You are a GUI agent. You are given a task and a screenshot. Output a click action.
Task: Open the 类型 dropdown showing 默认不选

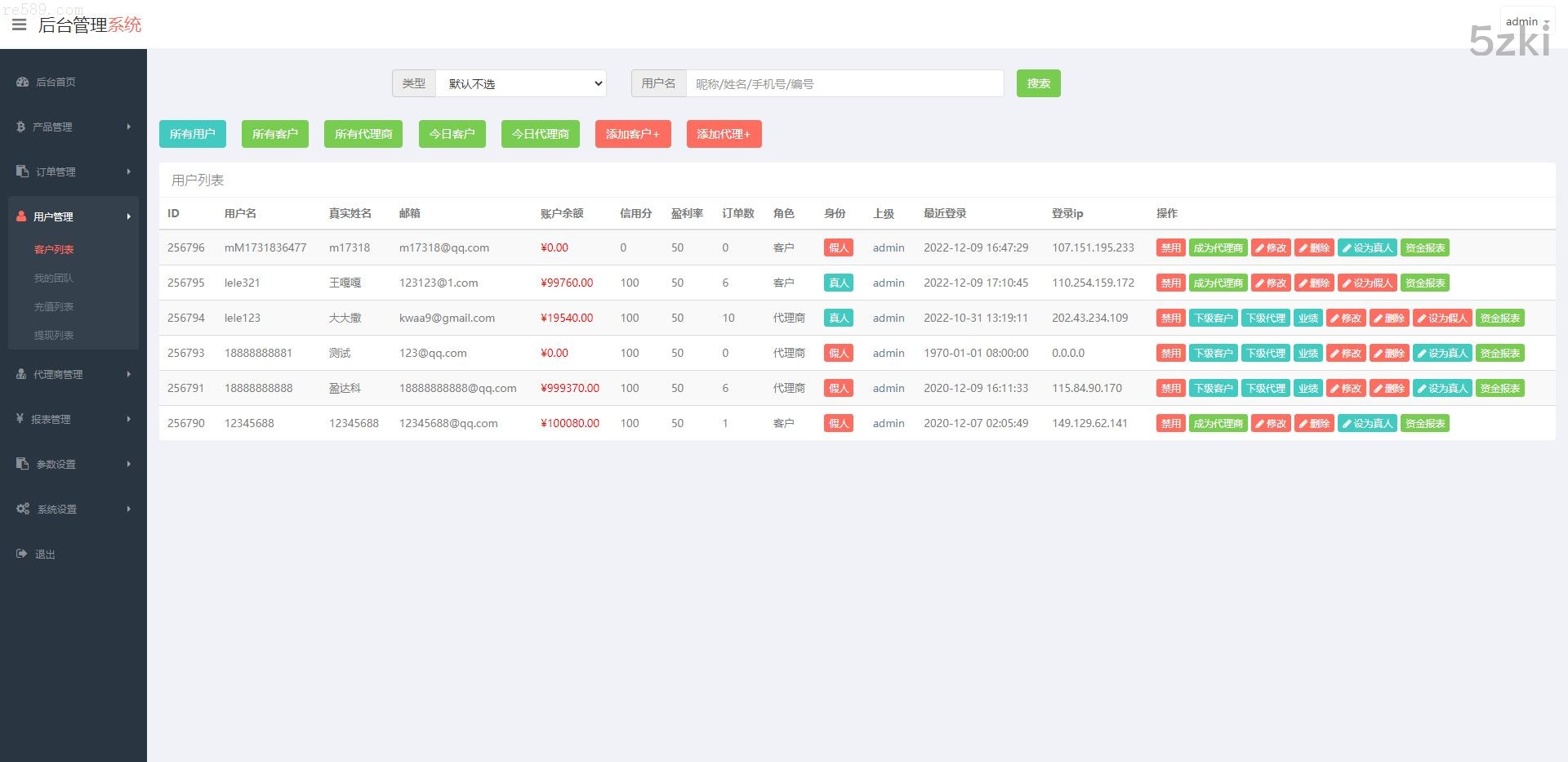[521, 83]
